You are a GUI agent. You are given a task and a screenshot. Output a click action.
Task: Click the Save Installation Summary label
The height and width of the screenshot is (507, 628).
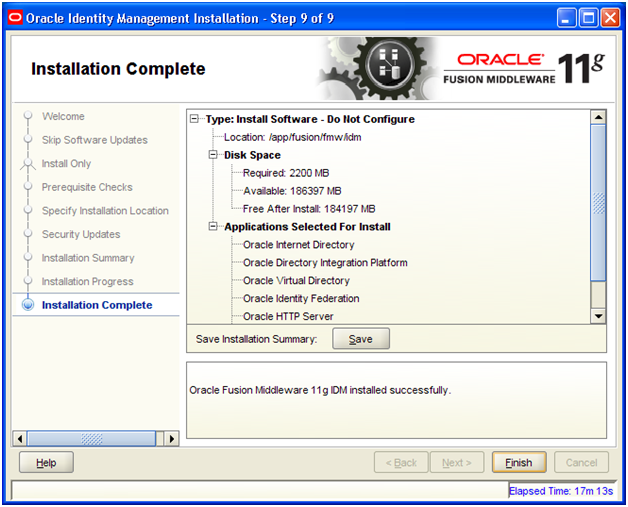[x=256, y=339]
